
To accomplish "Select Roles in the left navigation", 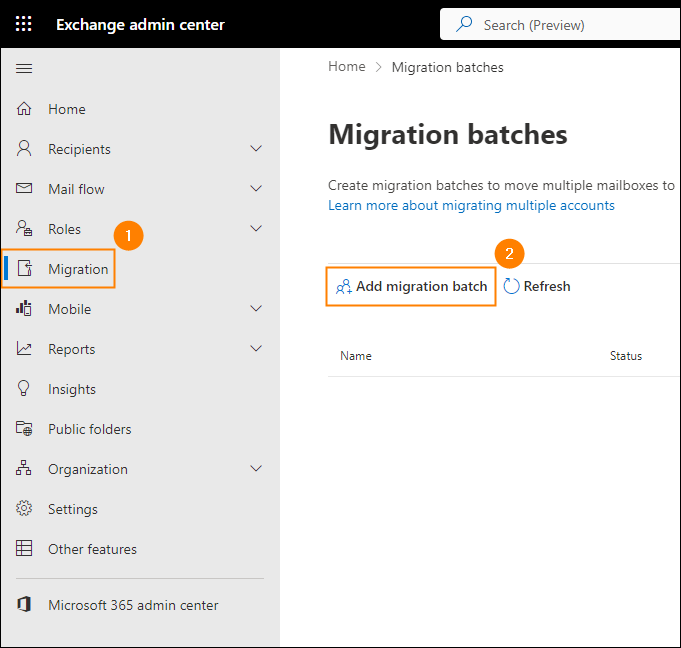I will (64, 229).
